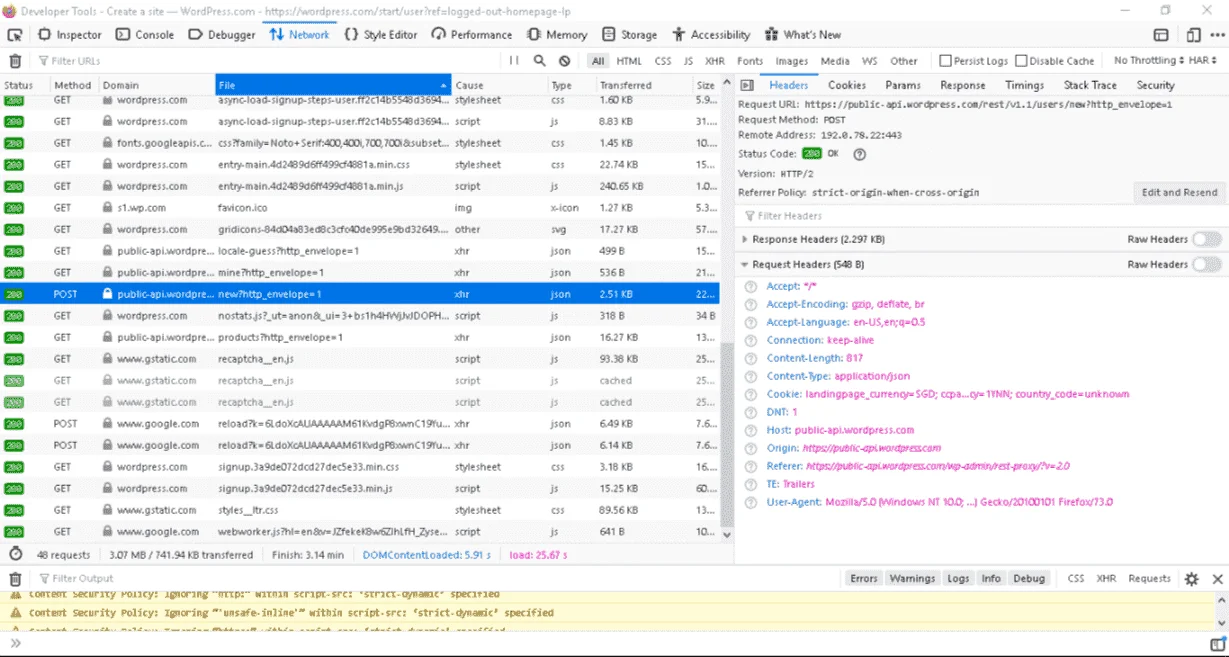Toggle Raw Headers for Response Headers
Image resolution: width=1229 pixels, height=657 pixels.
pyautogui.click(x=1207, y=239)
